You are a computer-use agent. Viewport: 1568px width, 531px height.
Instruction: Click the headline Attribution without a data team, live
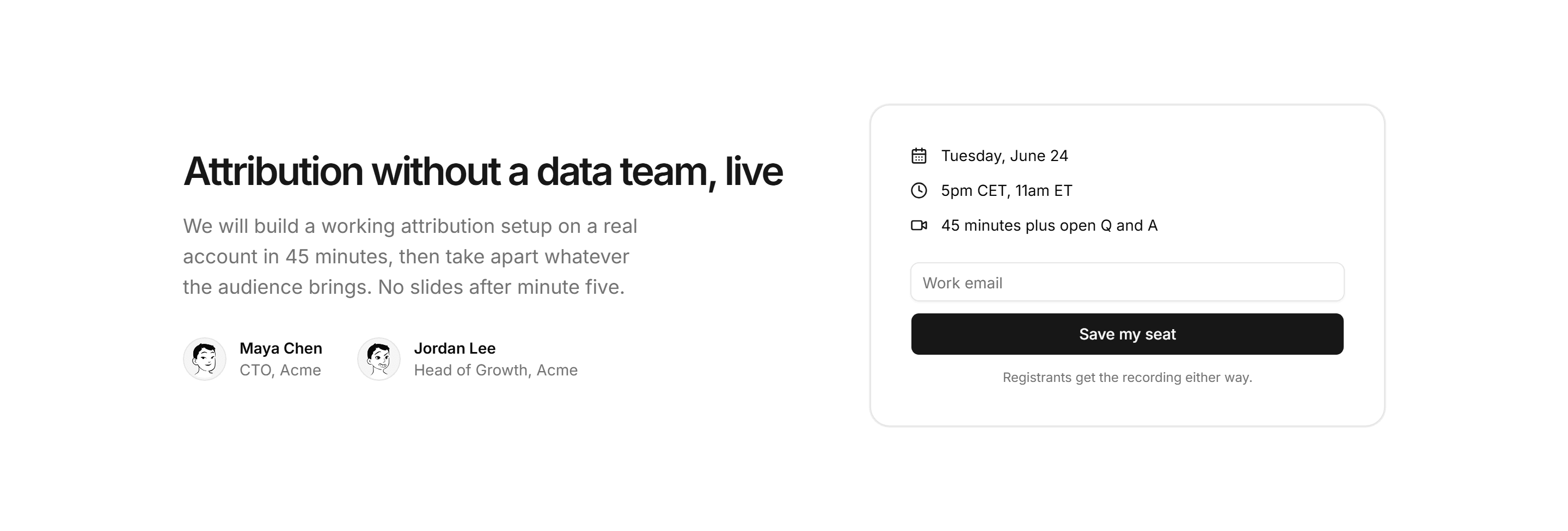tap(483, 171)
